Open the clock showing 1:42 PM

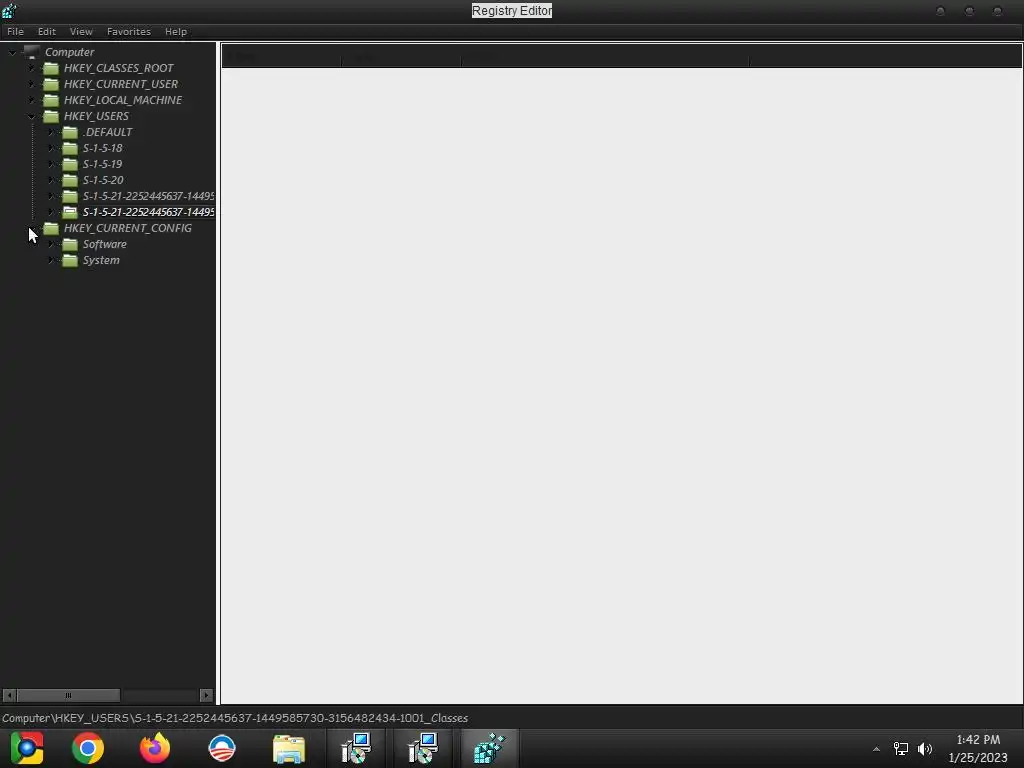[x=978, y=748]
